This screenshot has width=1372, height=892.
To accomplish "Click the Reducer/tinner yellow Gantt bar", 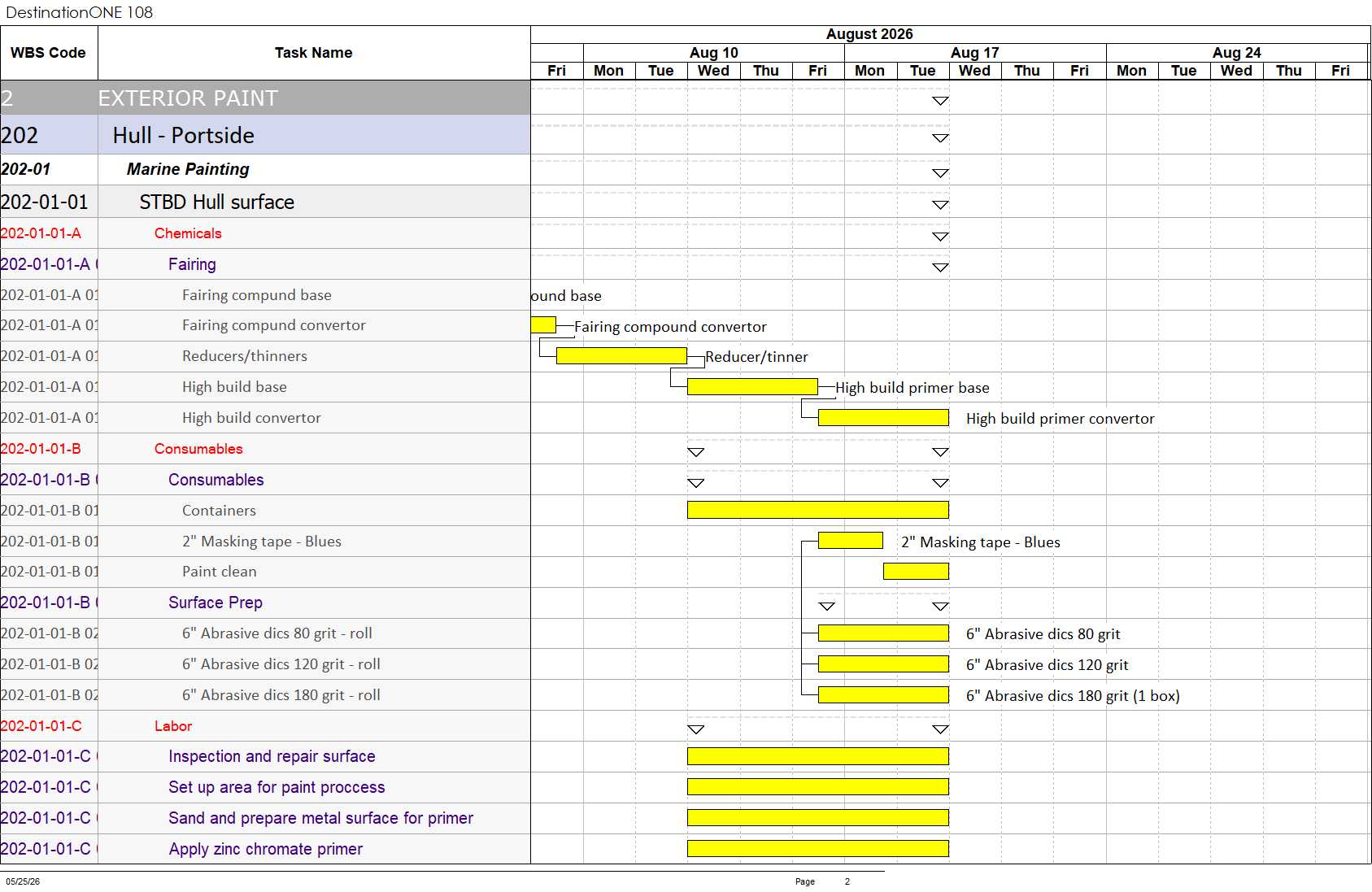I will pos(621,355).
